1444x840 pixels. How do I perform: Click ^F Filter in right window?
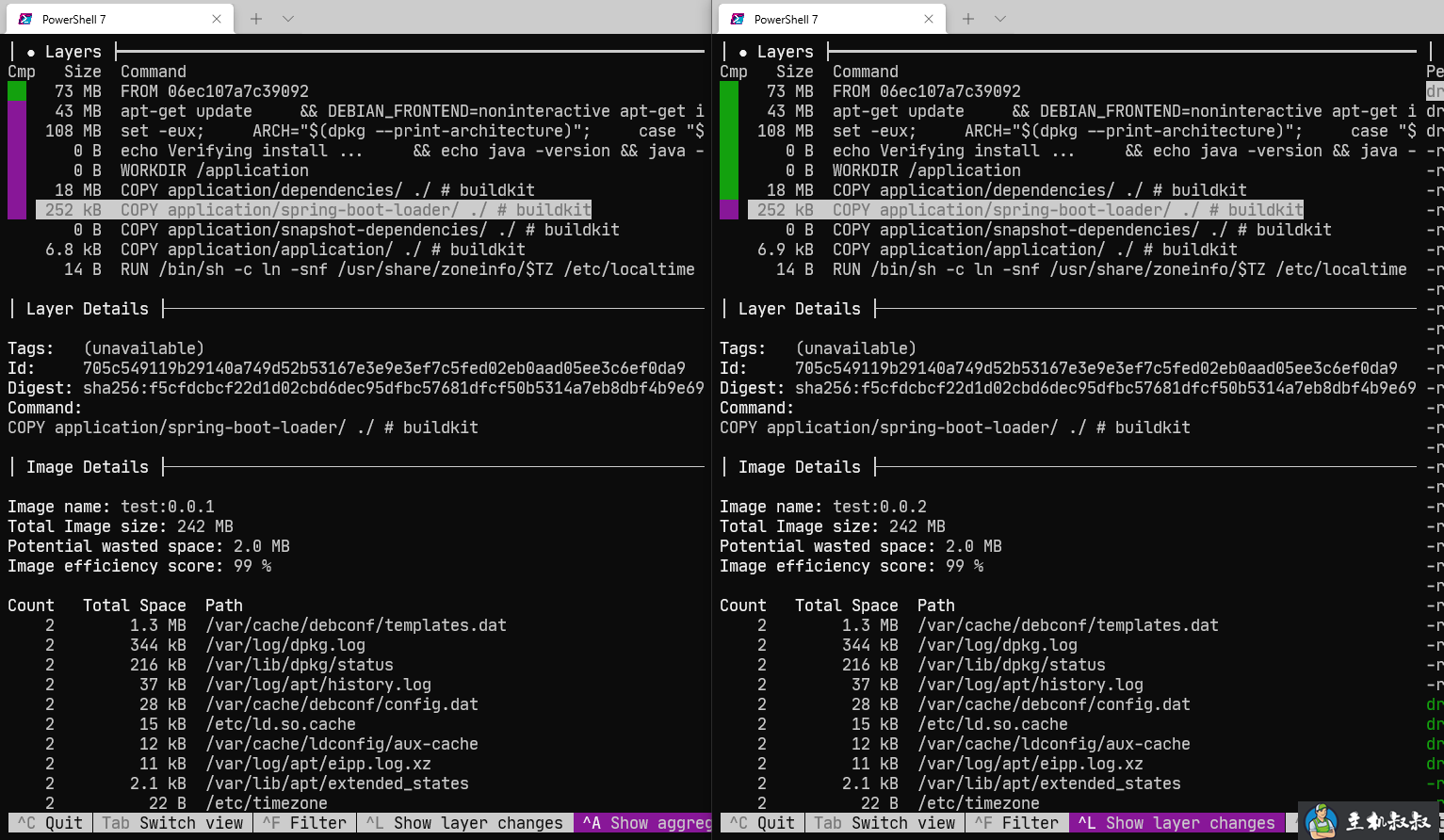(x=1016, y=823)
